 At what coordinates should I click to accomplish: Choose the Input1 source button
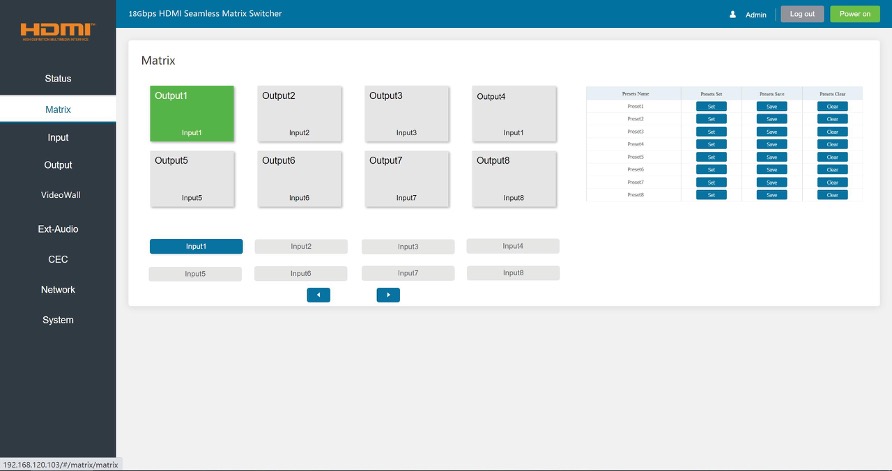[196, 246]
